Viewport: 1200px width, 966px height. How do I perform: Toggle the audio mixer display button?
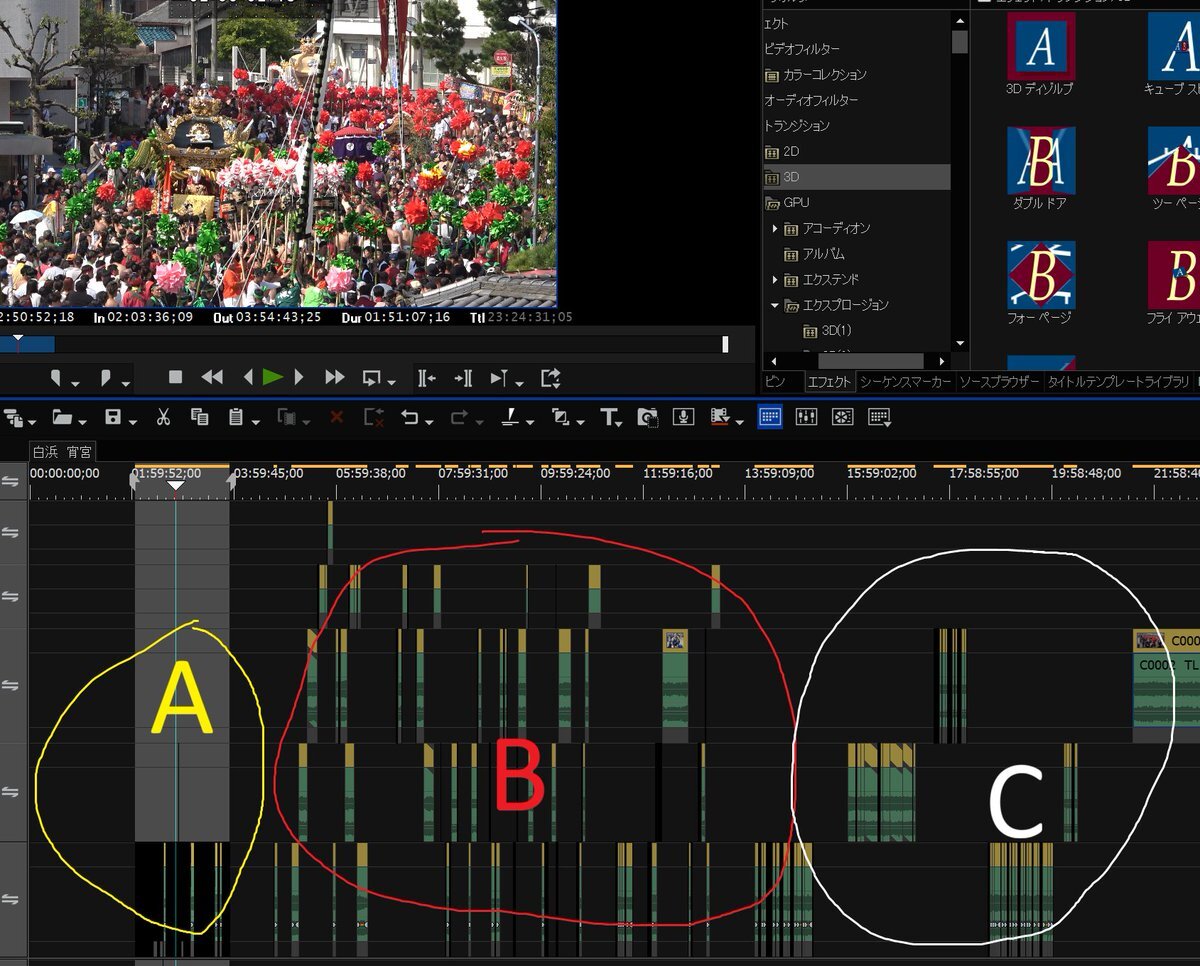pos(806,417)
